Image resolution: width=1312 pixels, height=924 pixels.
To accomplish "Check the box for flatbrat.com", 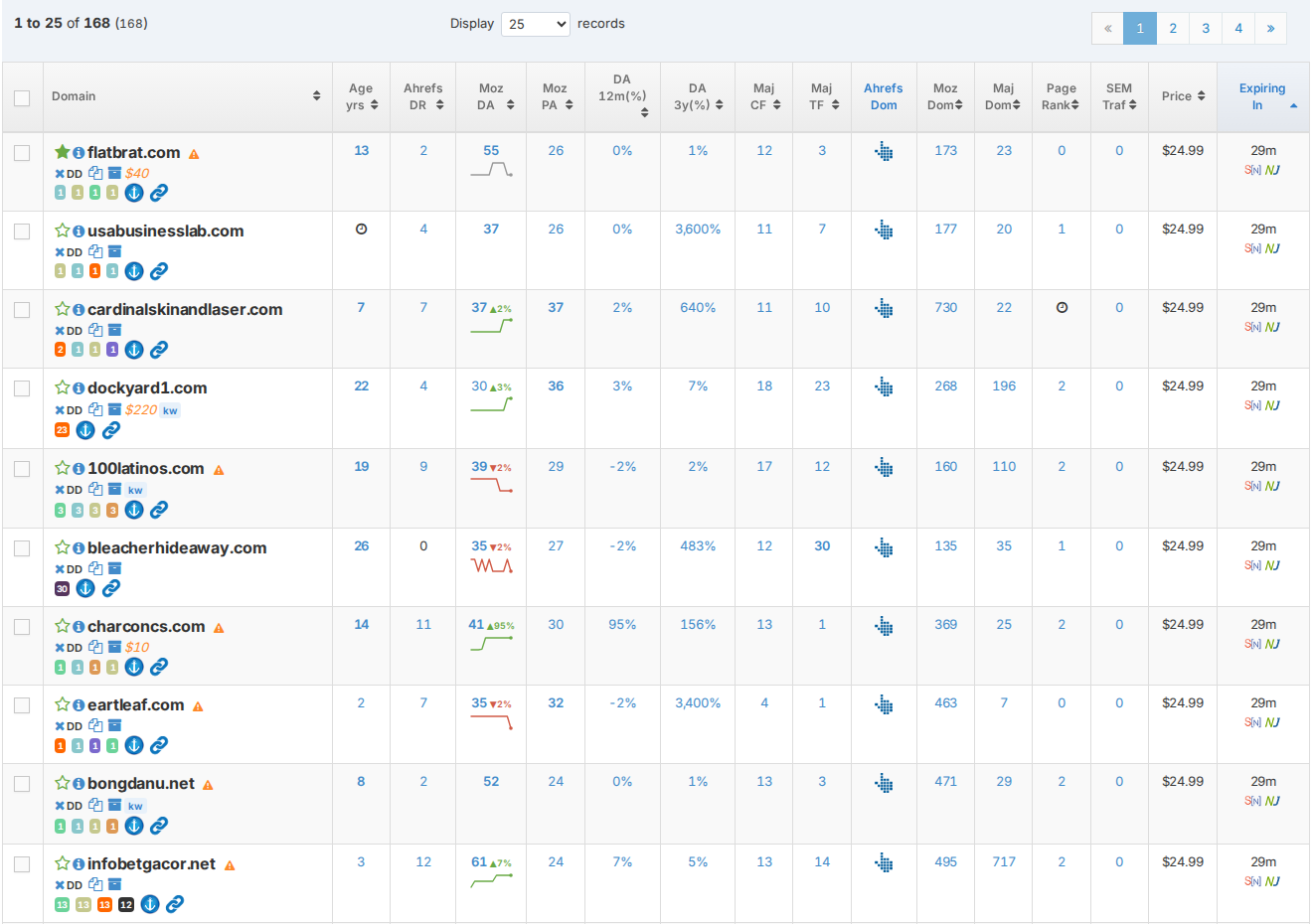I will (x=22, y=153).
